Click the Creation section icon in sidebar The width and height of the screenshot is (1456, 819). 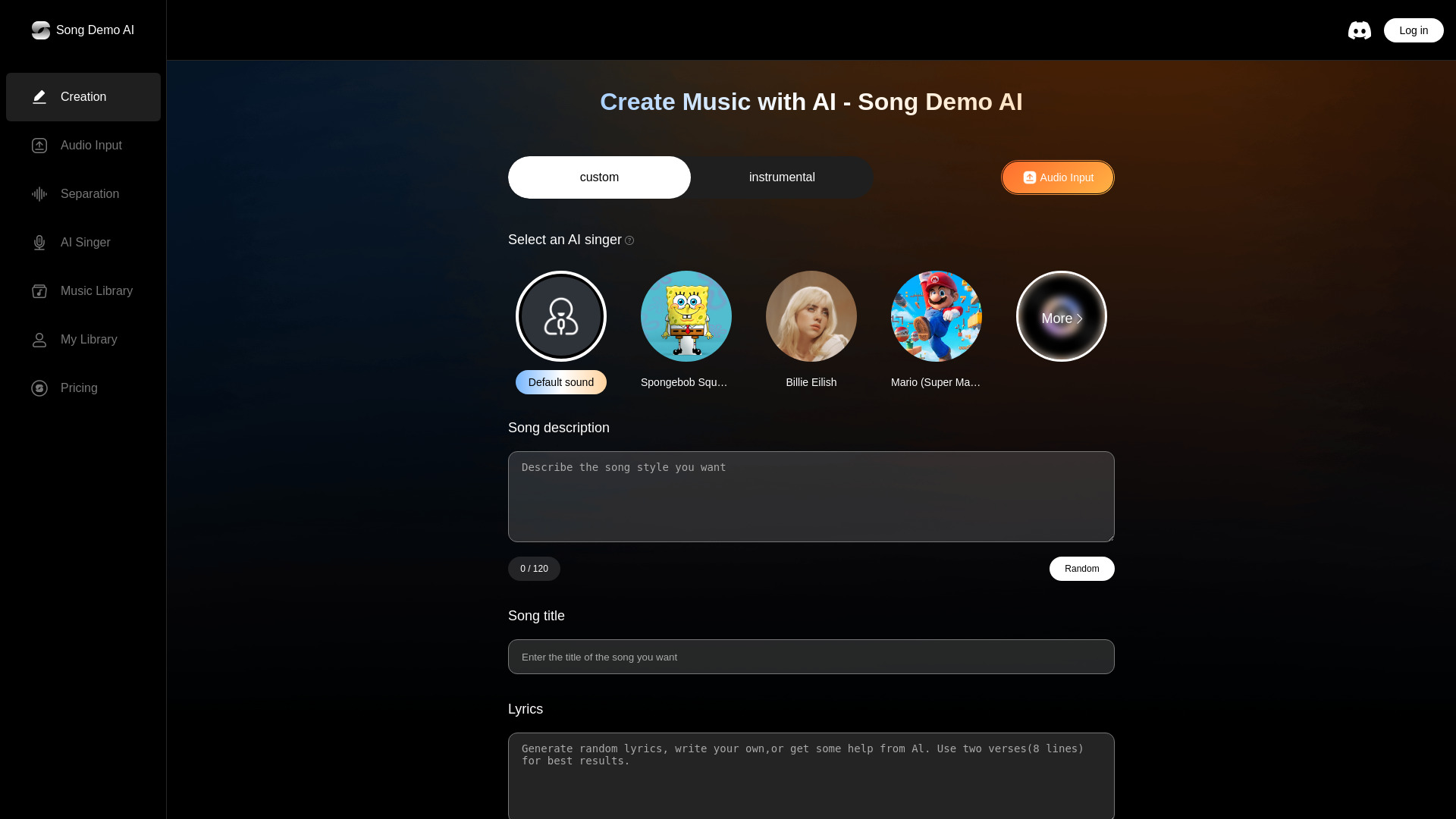(40, 97)
